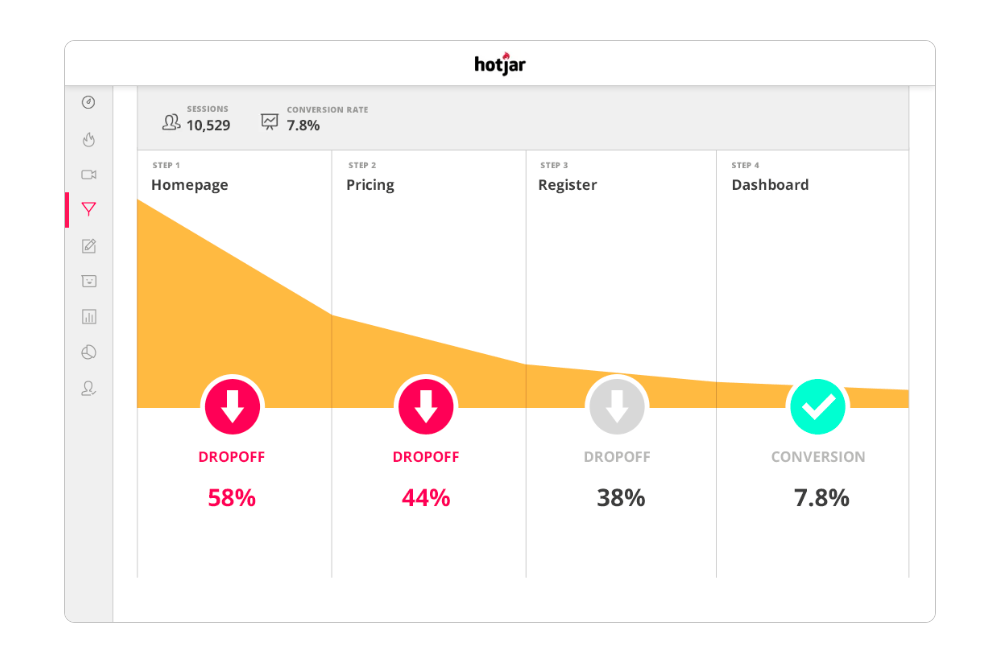Open Recordings via the video camera icon
This screenshot has height=666, width=1000.
click(89, 174)
